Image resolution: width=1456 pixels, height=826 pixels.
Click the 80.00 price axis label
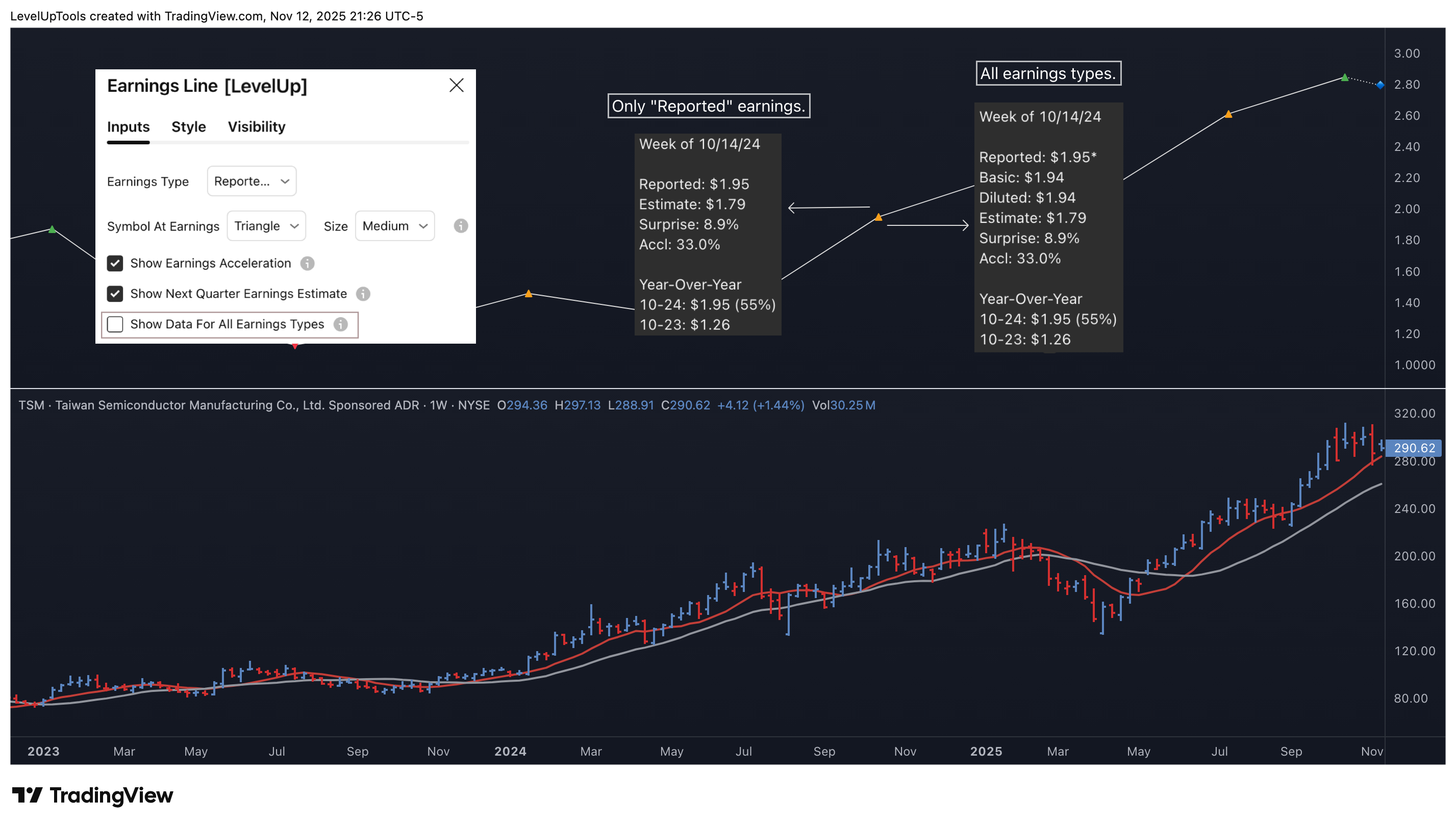pyautogui.click(x=1411, y=699)
